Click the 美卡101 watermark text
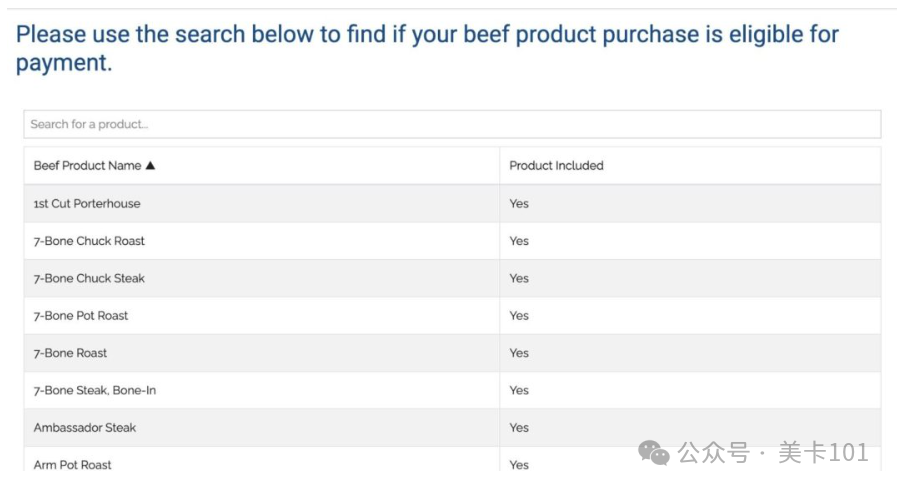The height and width of the screenshot is (488, 897). point(822,453)
